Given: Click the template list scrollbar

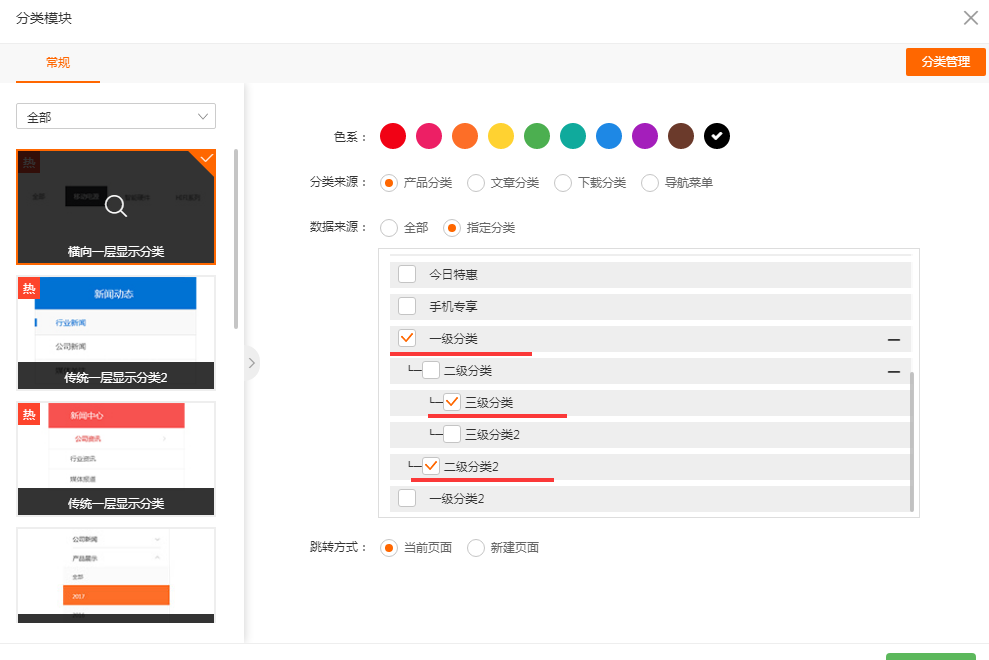Looking at the screenshot, I should click(x=236, y=239).
